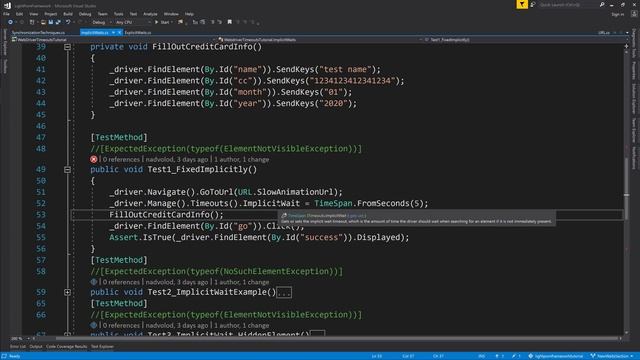Expand the collapsed ellipsis box after Test2_ImplicitWaitExample()
The width and height of the screenshot is (640, 360).
[x=284, y=293]
